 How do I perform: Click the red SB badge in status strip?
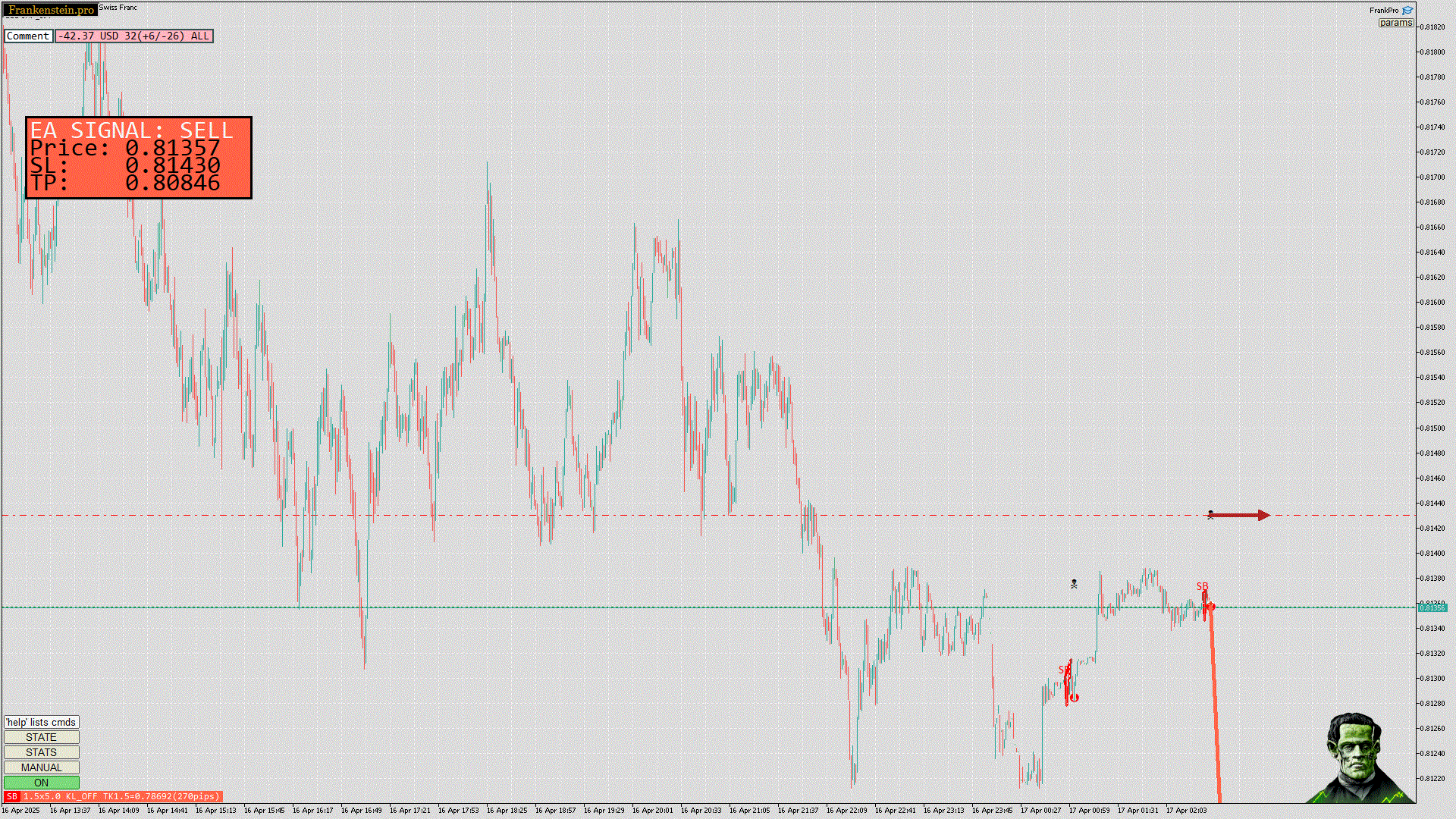tap(11, 796)
